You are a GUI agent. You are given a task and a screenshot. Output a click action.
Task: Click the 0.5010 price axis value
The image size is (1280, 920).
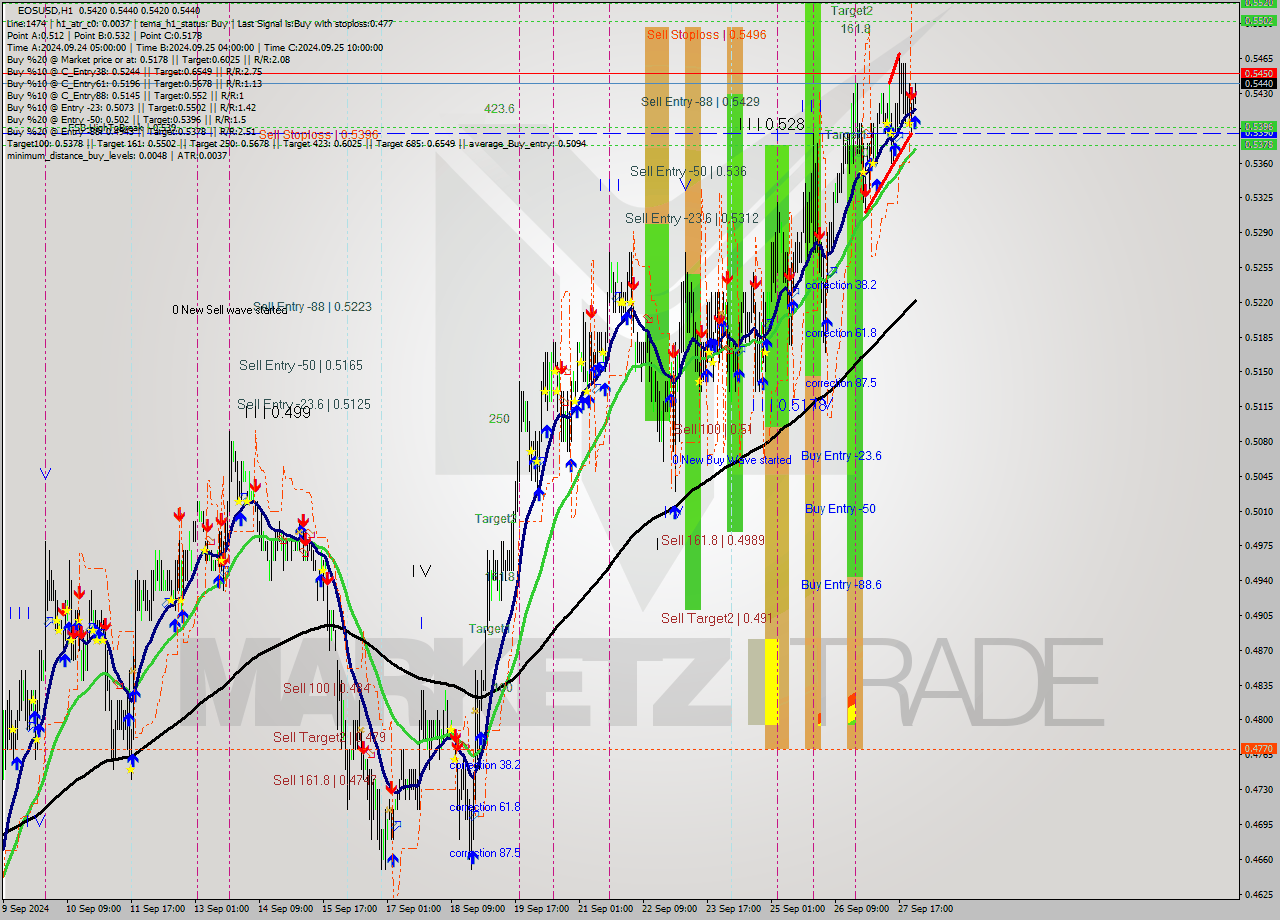point(1257,511)
